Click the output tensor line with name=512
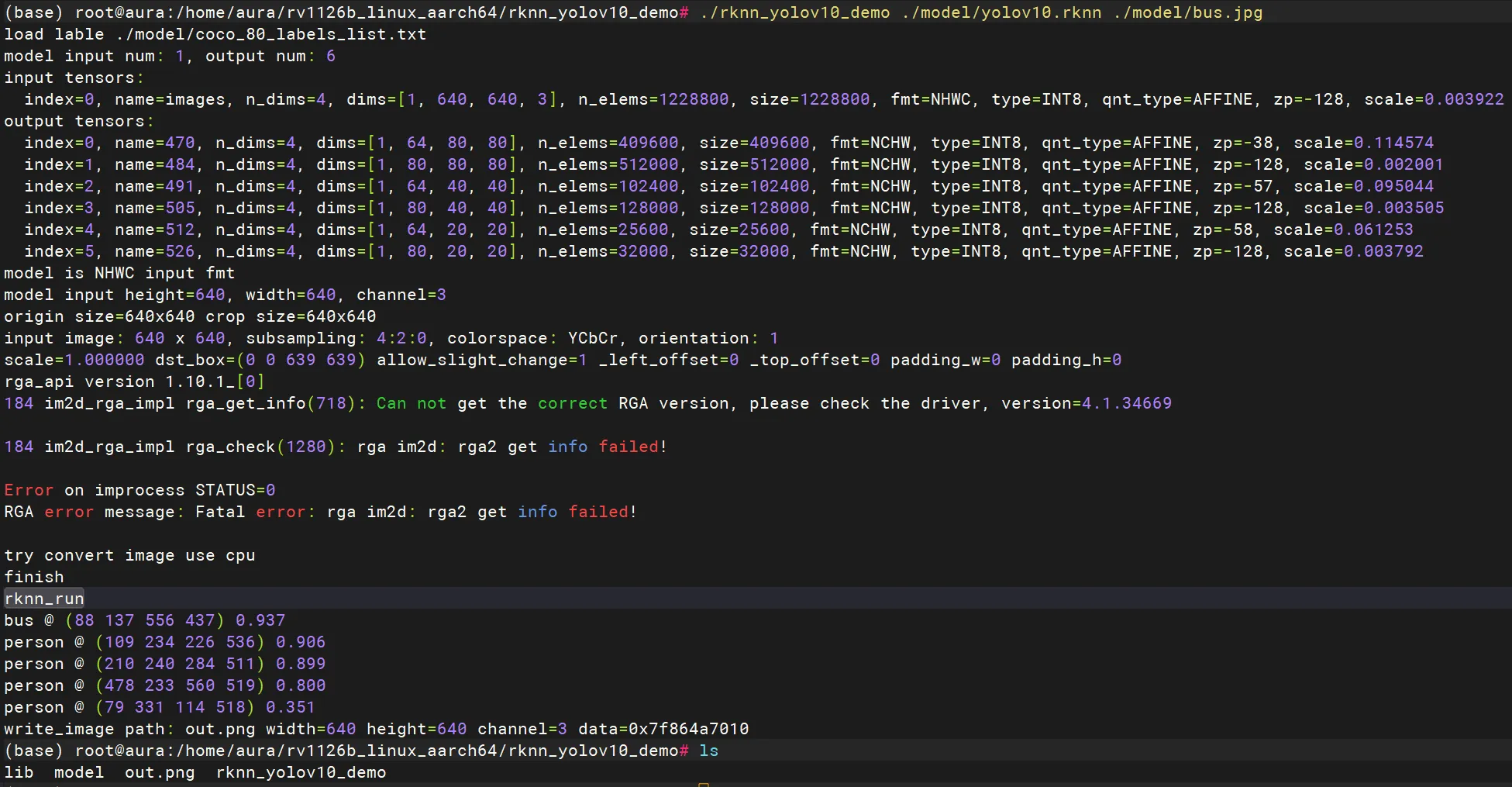This screenshot has height=787, width=1512. (x=719, y=230)
